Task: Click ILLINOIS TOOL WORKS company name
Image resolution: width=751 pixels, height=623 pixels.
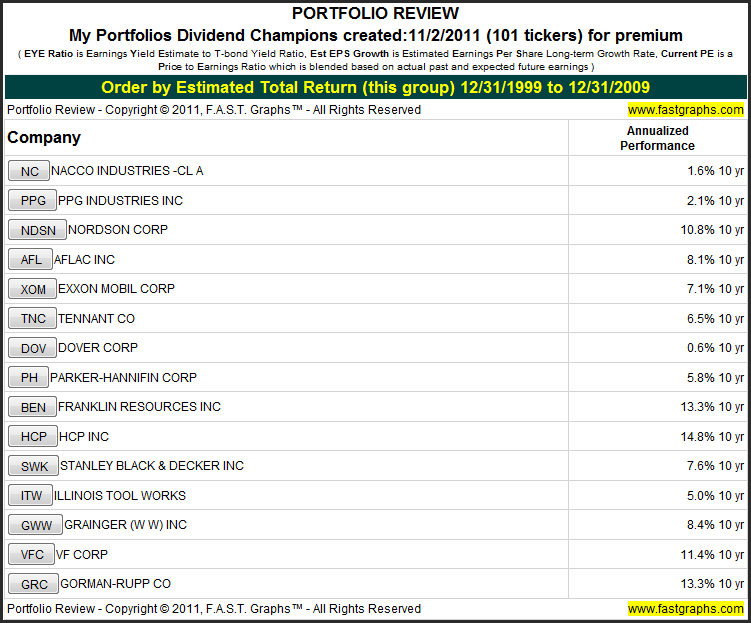Action: (120, 496)
